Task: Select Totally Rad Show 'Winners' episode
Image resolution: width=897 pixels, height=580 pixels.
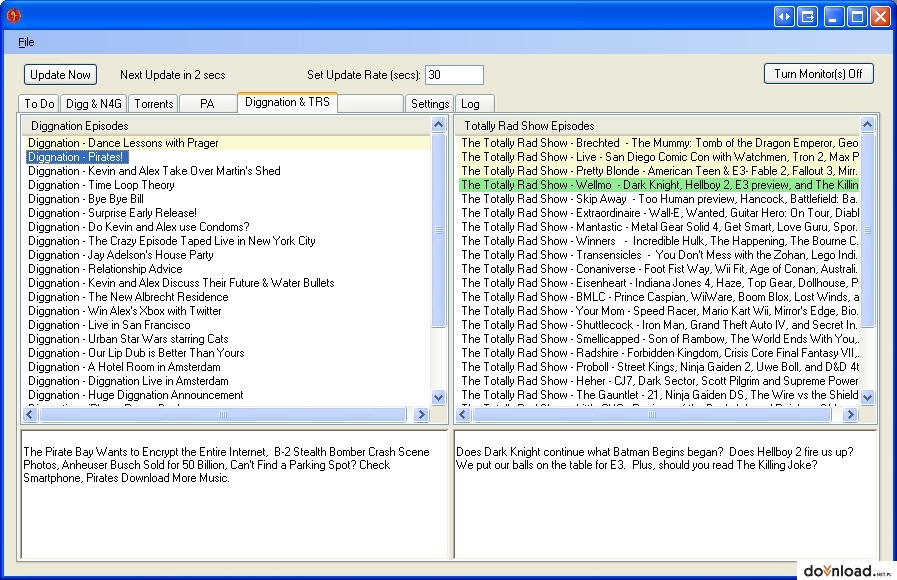Action: point(660,241)
